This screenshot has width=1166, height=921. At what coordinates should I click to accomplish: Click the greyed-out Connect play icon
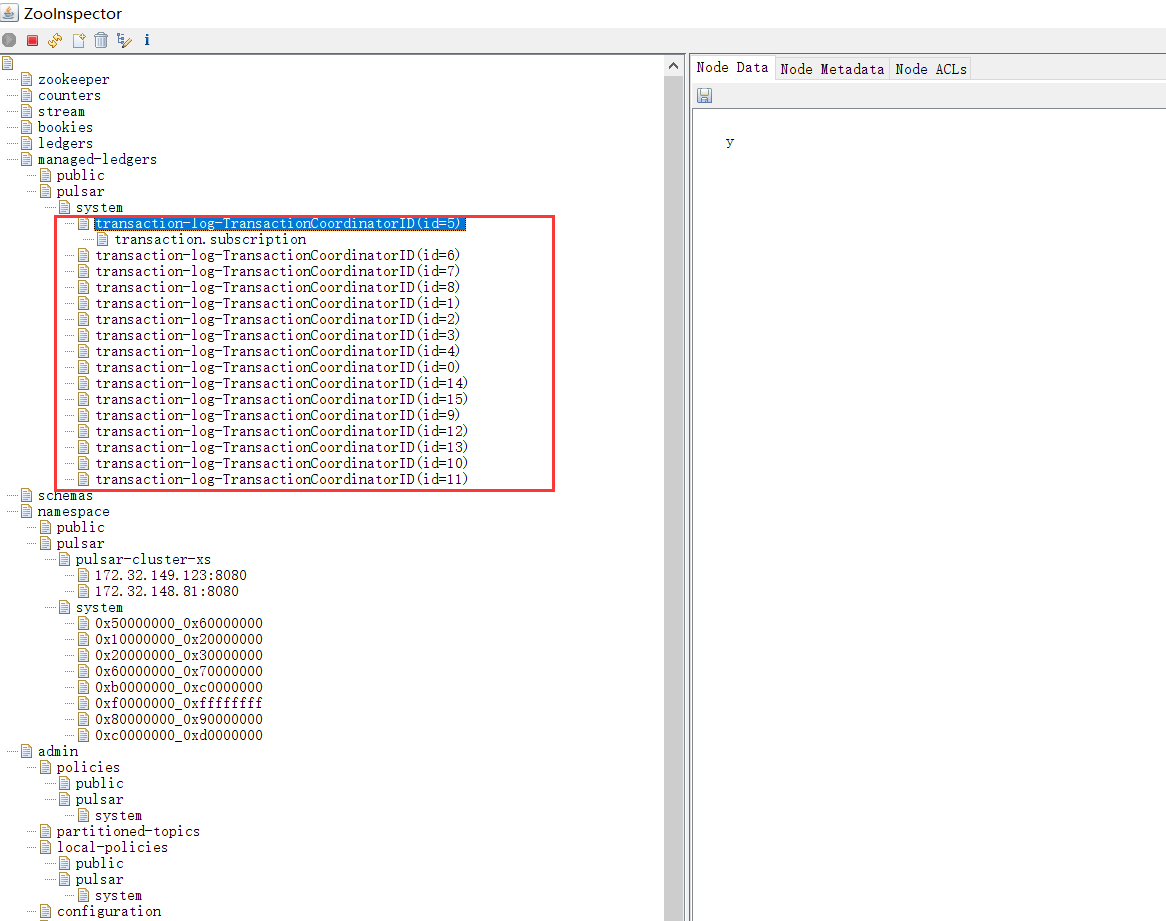tap(9, 40)
